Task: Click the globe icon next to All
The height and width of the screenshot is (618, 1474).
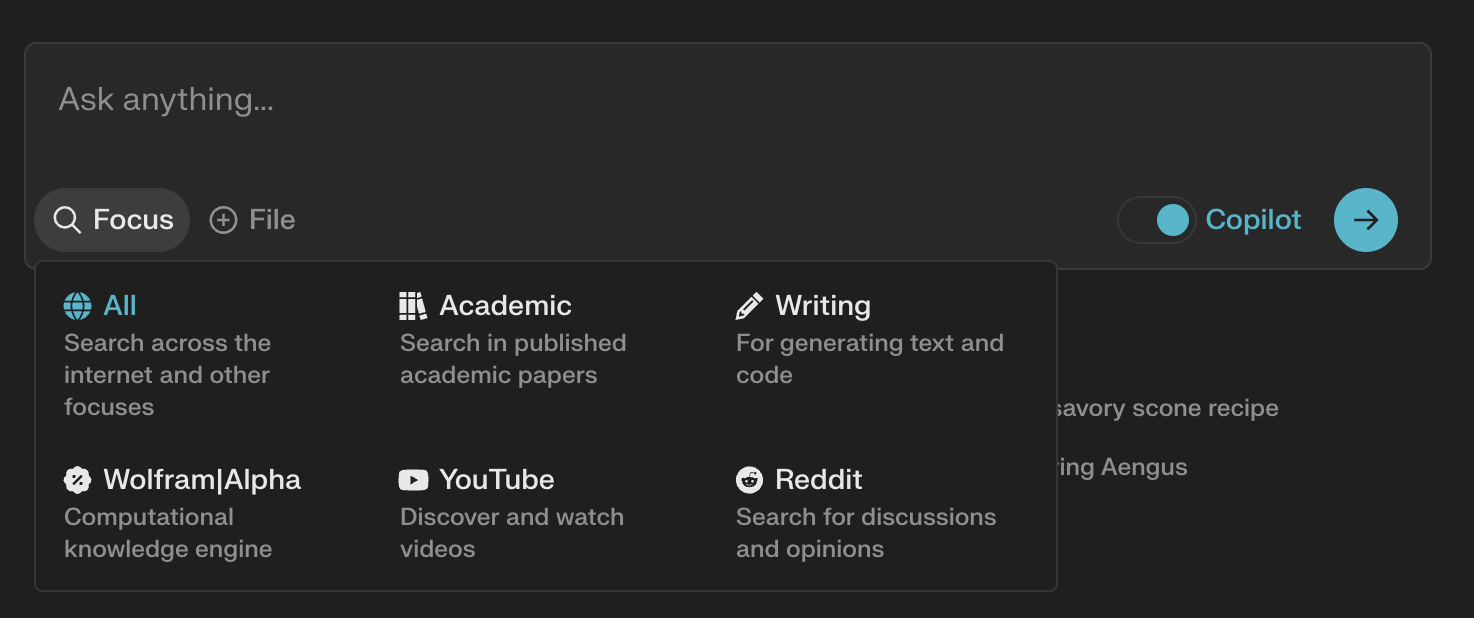Action: (77, 306)
